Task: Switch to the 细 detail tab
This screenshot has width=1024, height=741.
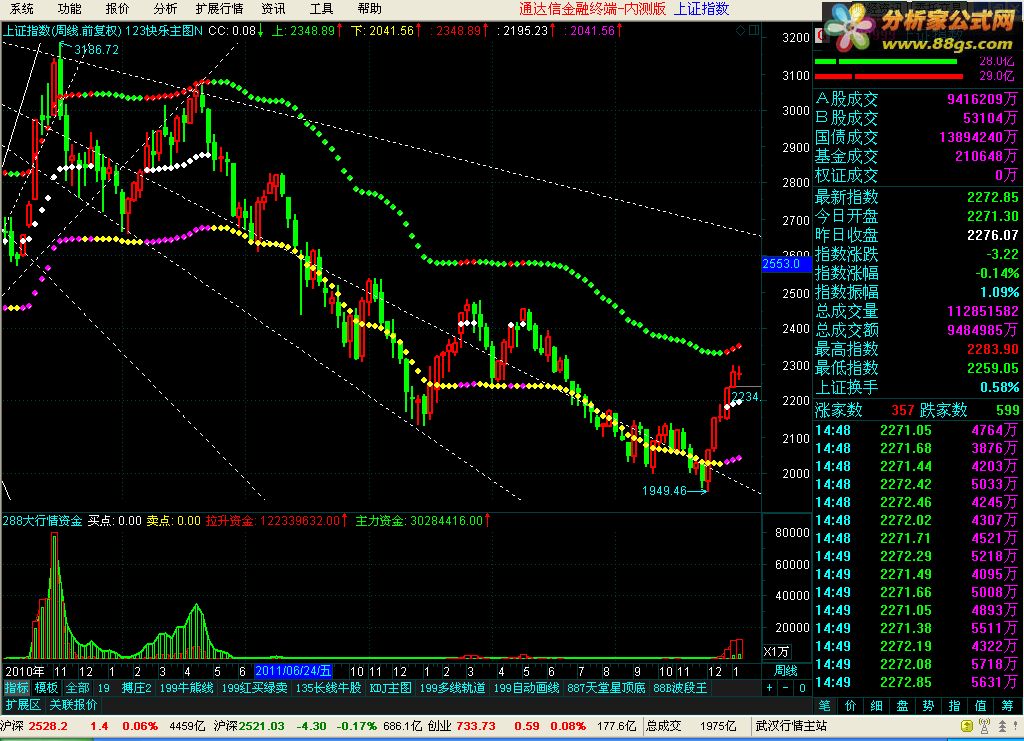Action: tap(876, 706)
